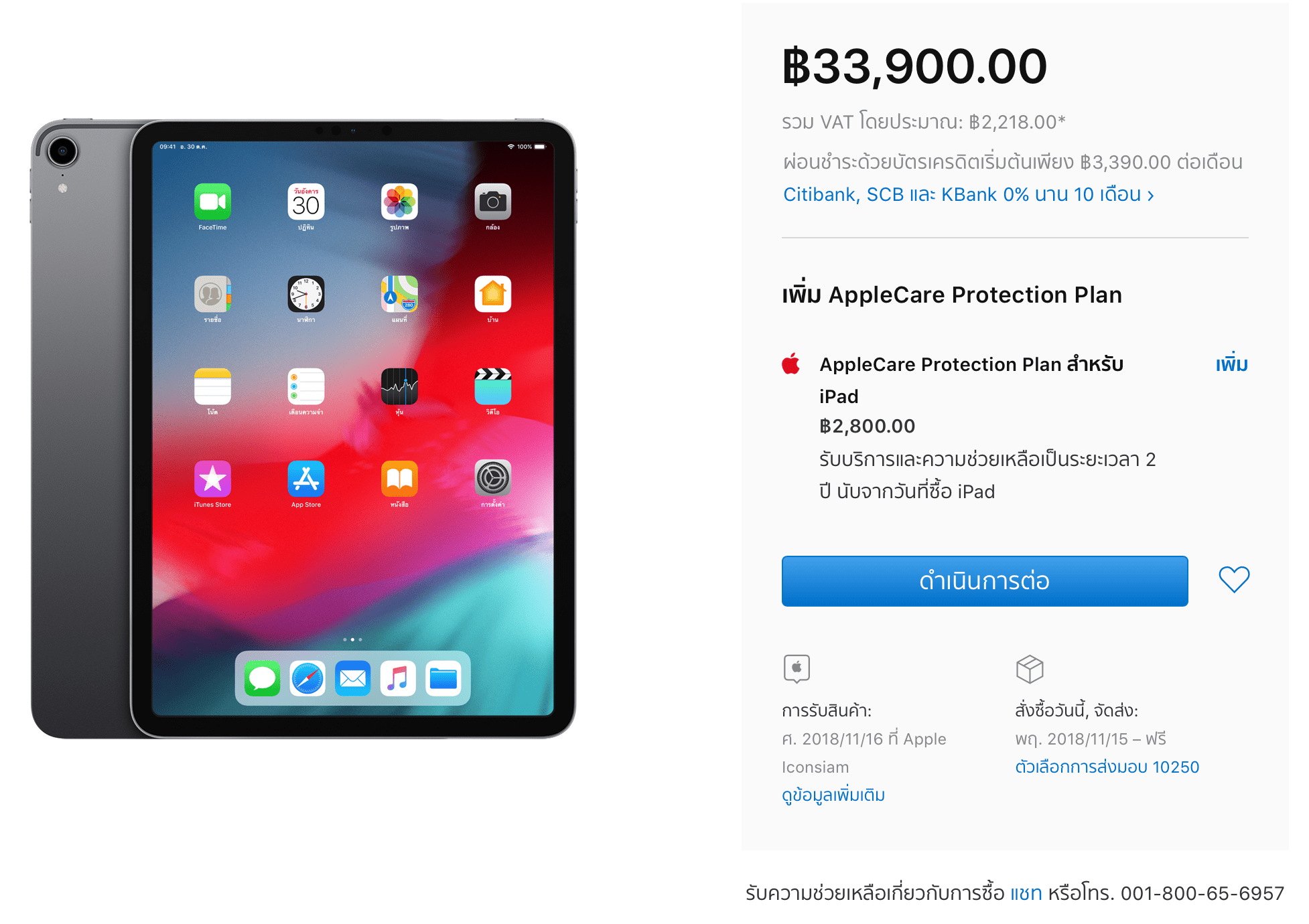Click the App Store icon on iPad

point(306,479)
